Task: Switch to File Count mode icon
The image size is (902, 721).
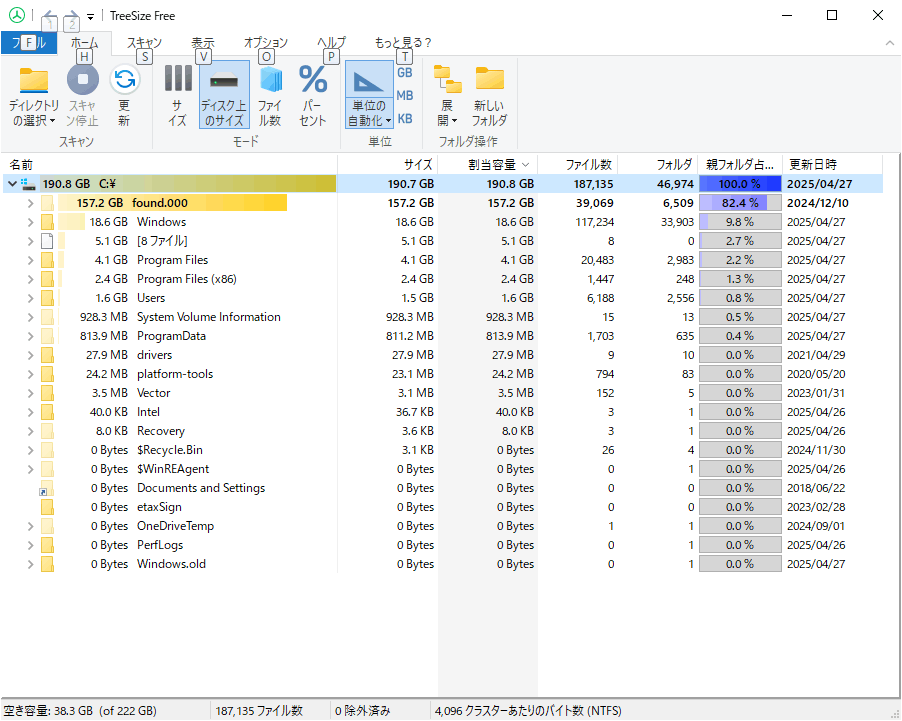Action: pos(269,79)
